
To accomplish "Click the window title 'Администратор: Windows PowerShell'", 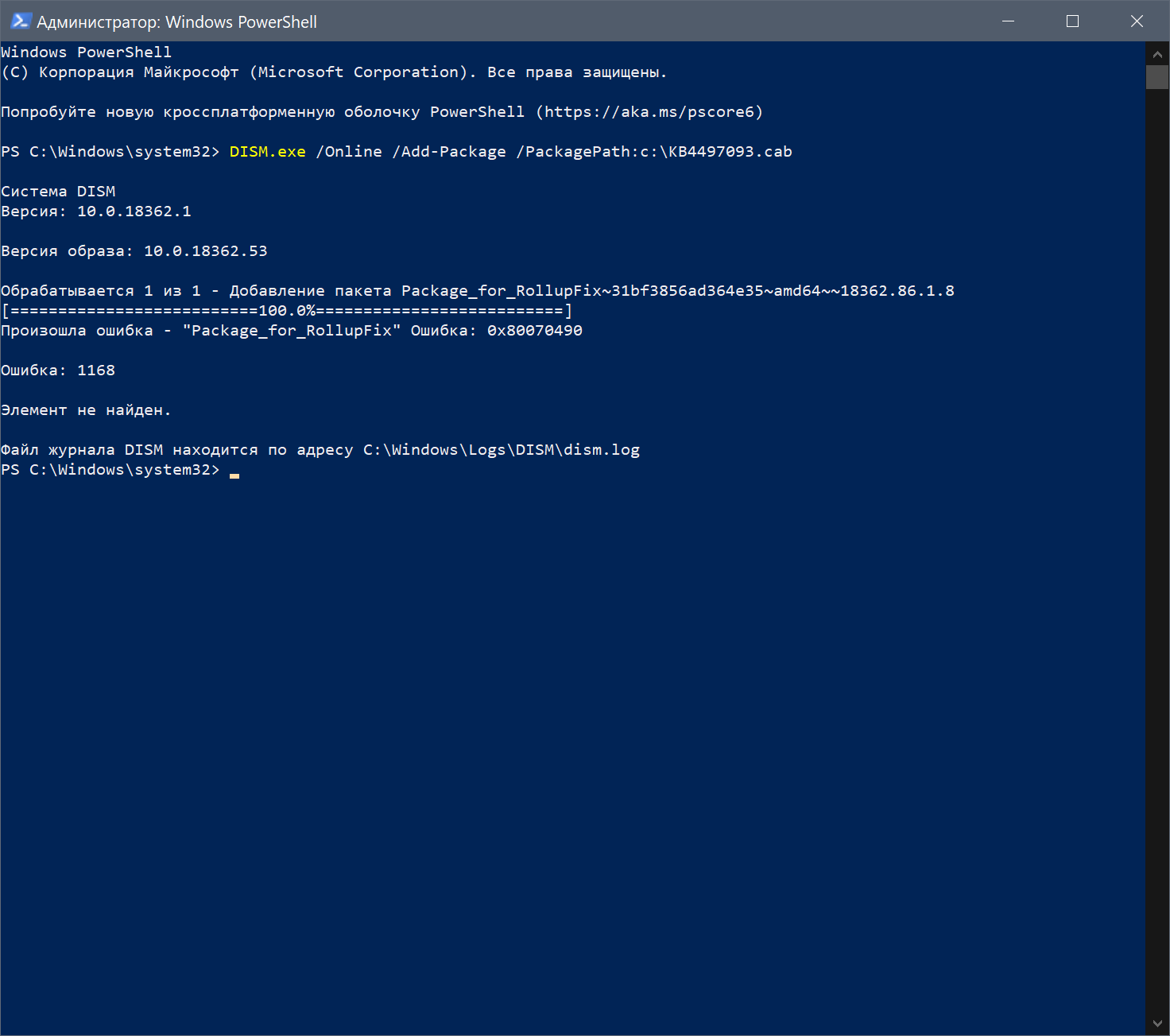I will point(176,22).
